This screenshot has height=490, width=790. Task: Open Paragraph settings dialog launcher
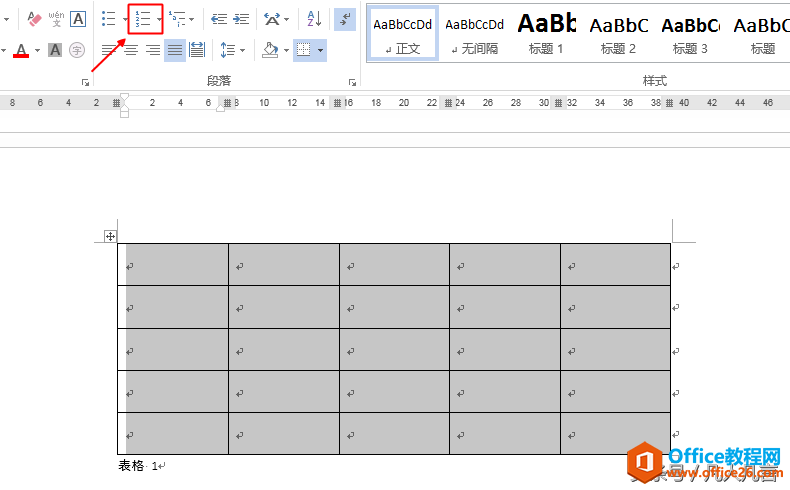pos(352,82)
